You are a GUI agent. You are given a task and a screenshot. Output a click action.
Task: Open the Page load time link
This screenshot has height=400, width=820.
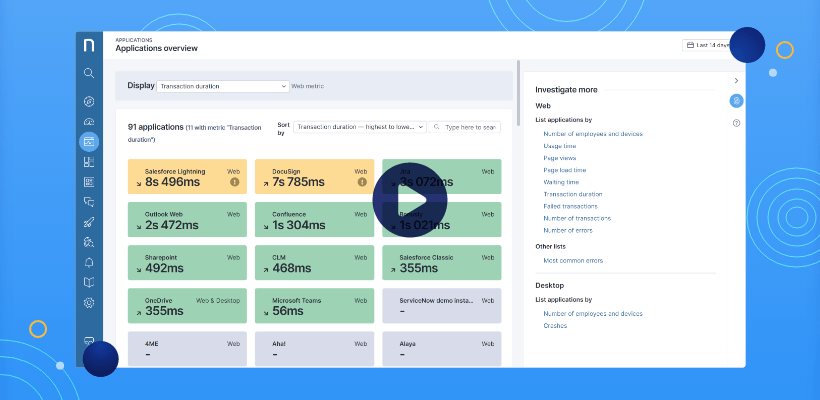pyautogui.click(x=564, y=169)
